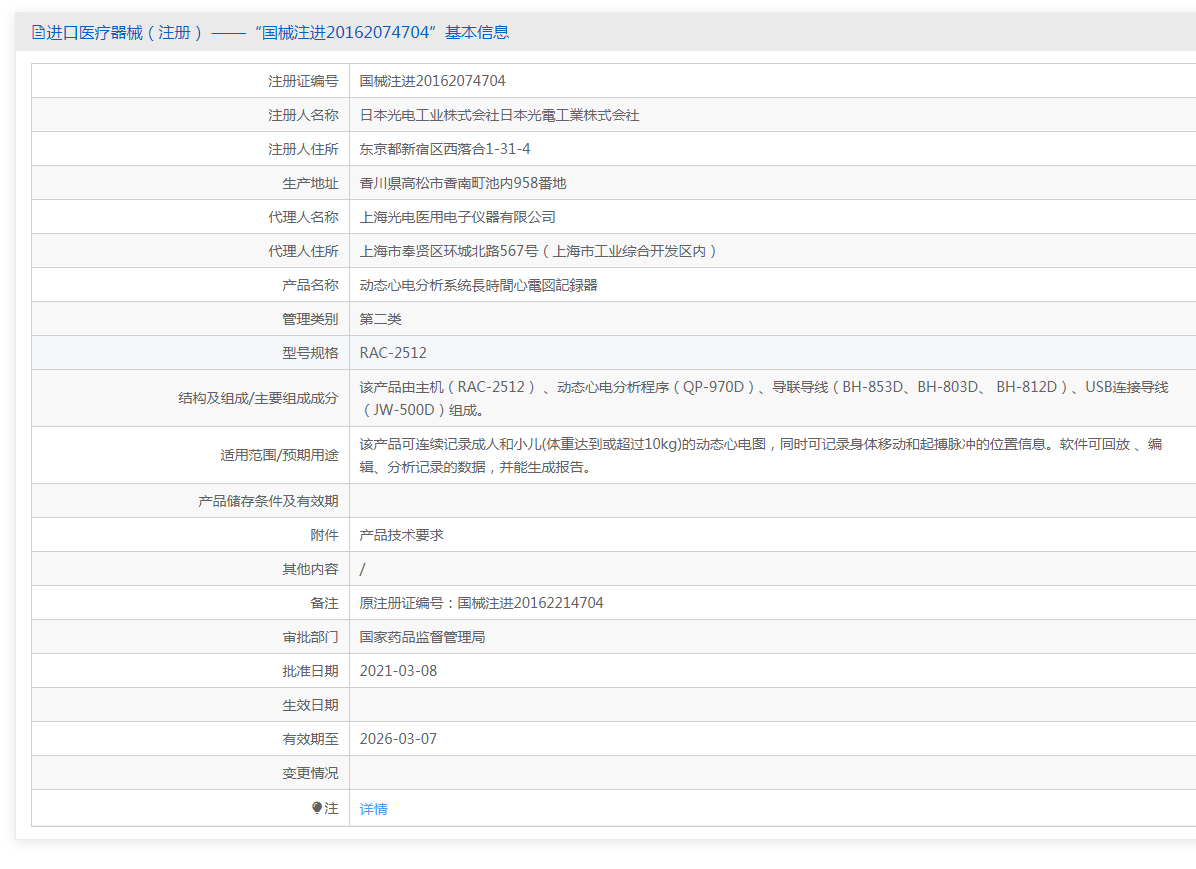
Task: Click the structure and composition description text
Action: [763, 398]
